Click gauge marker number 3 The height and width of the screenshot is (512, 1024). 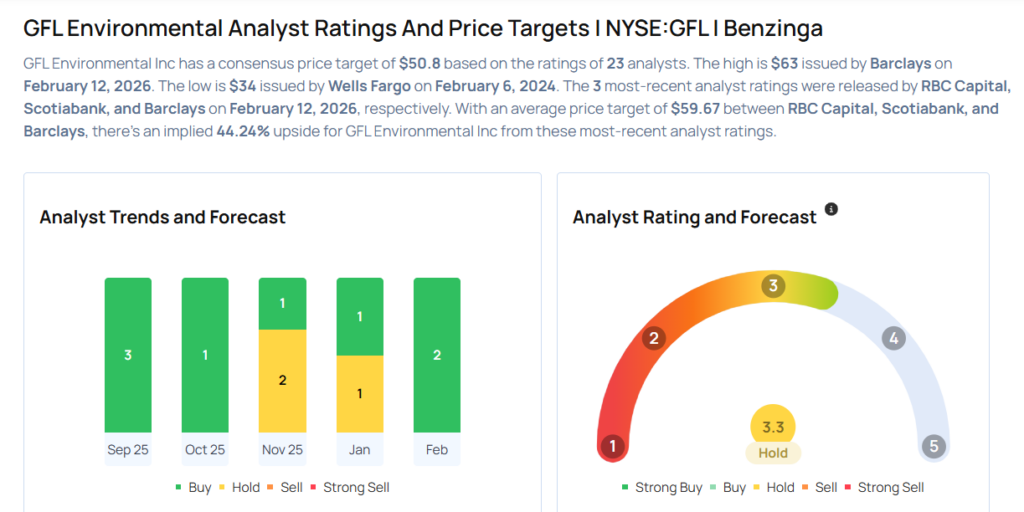(x=772, y=287)
